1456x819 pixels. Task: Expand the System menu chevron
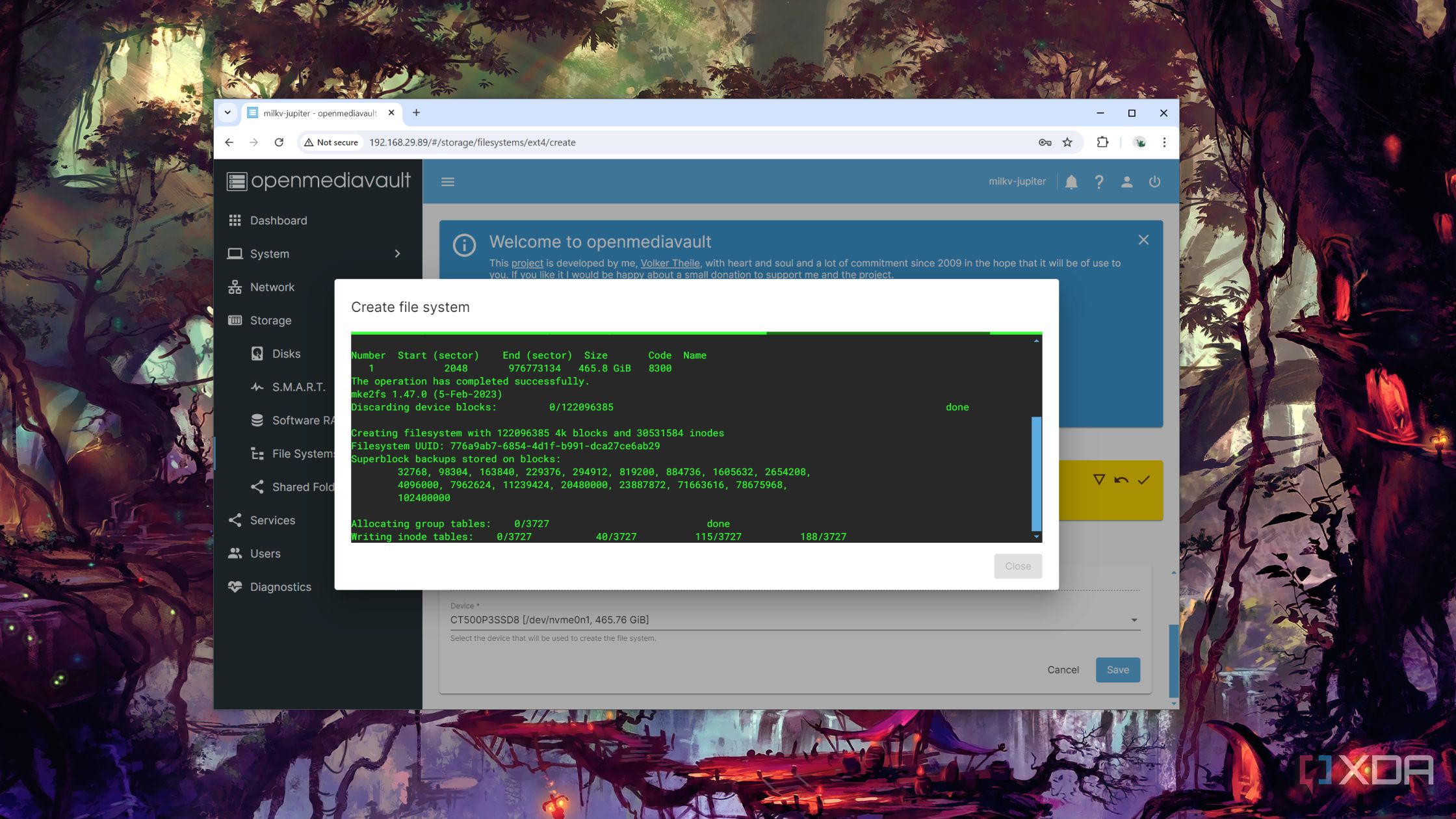(397, 253)
